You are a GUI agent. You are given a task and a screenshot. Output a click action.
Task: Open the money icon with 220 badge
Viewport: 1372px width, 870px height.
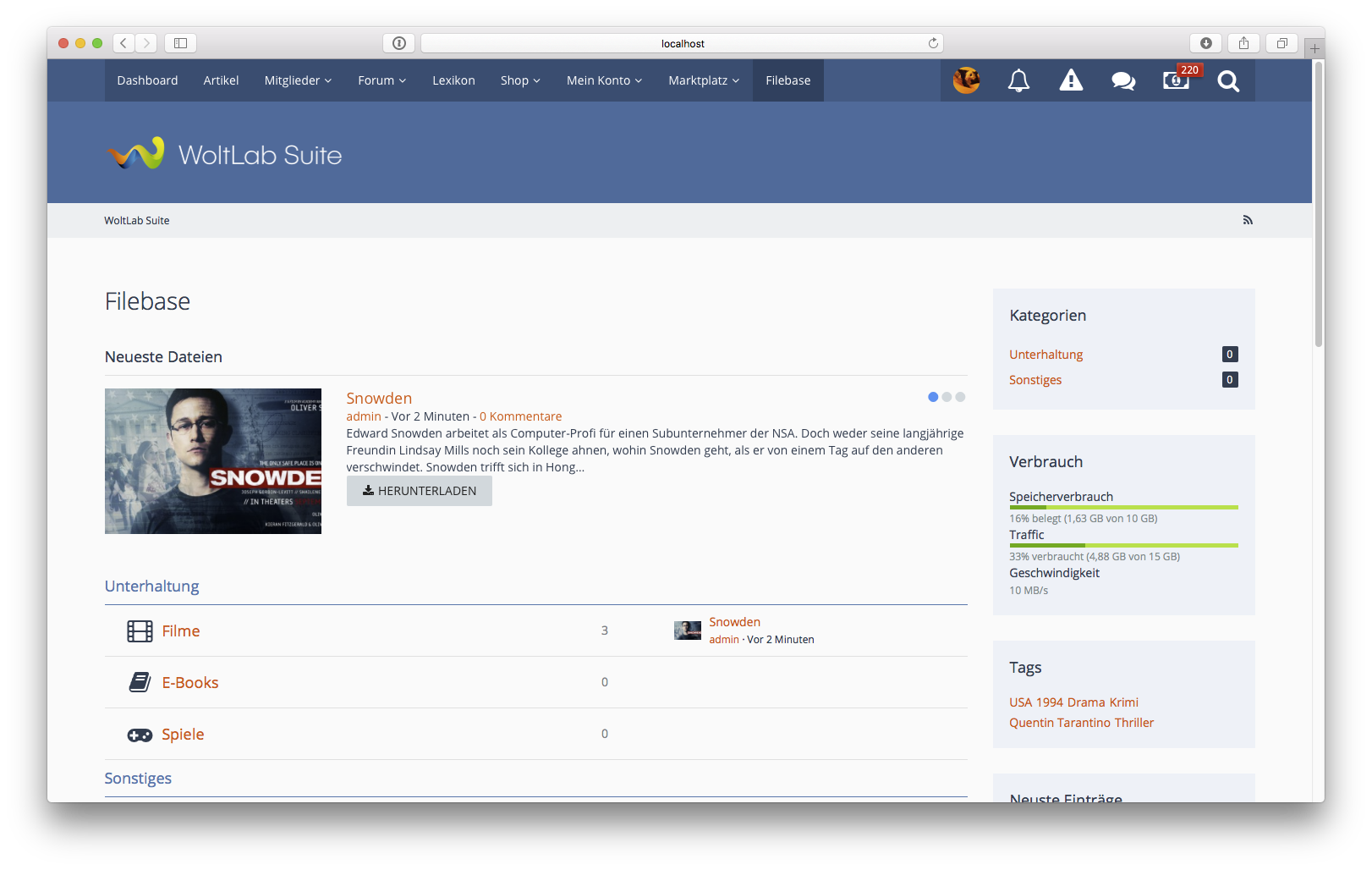coord(1176,80)
